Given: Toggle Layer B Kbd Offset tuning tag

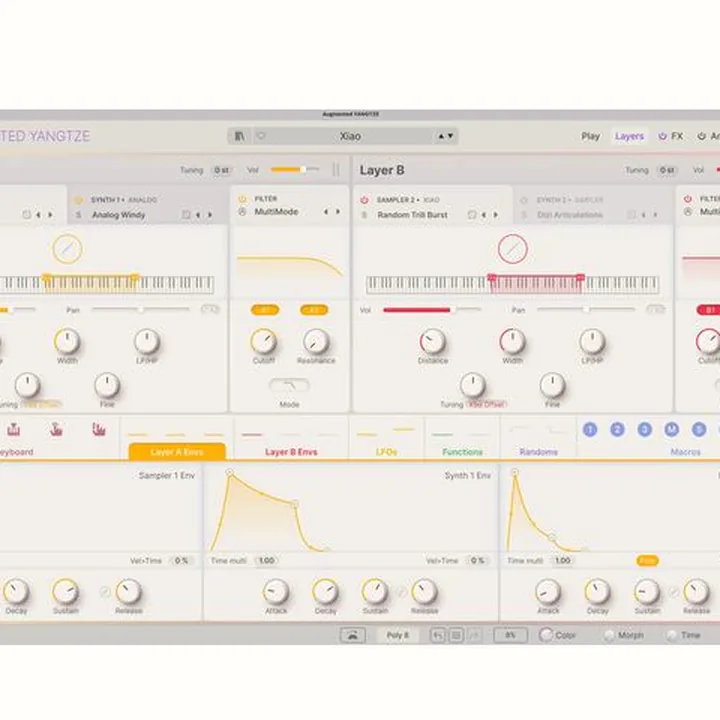Looking at the screenshot, I should (x=487, y=405).
